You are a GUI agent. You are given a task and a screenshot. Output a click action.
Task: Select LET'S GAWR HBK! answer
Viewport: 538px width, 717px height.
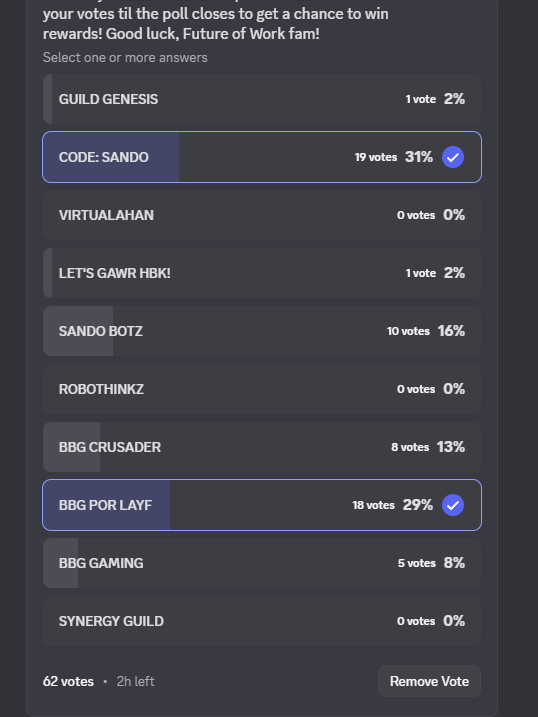click(262, 273)
